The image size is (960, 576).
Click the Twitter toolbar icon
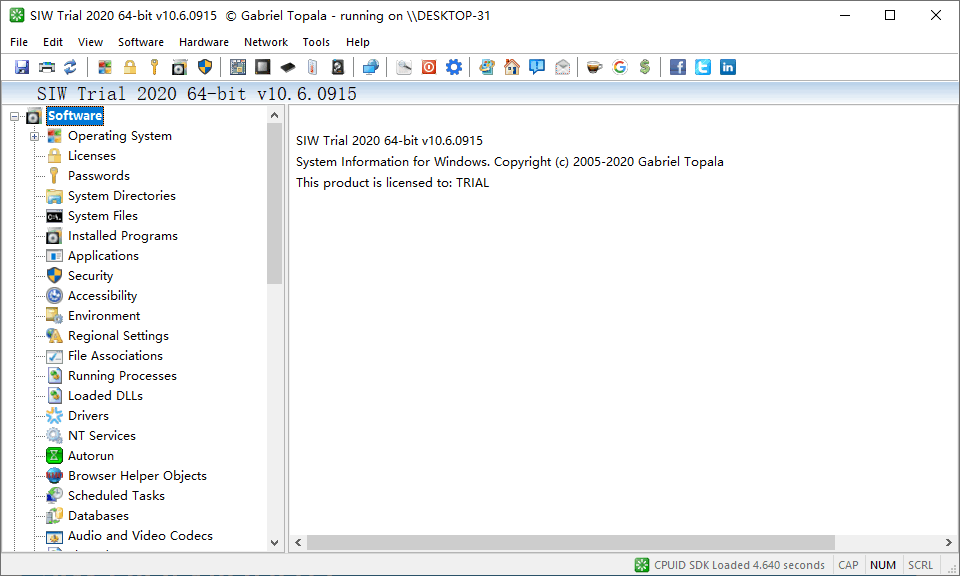pyautogui.click(x=703, y=67)
